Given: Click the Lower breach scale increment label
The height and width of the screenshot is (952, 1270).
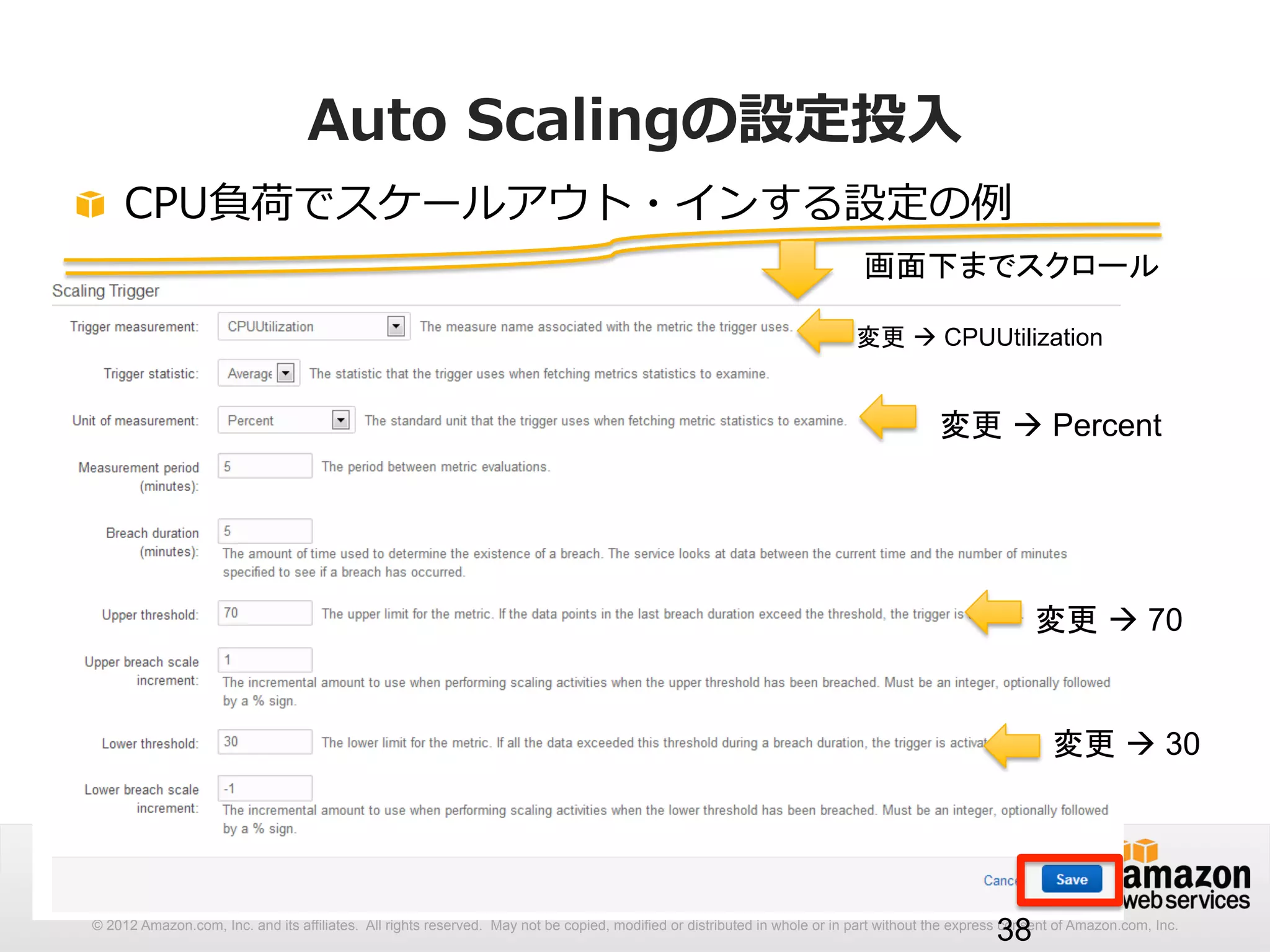Looking at the screenshot, I should click(141, 799).
